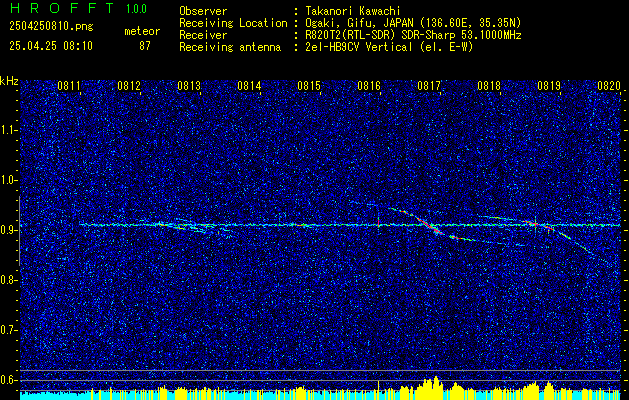
Task: Click the filename 2504250810.png
Action: pos(51,26)
